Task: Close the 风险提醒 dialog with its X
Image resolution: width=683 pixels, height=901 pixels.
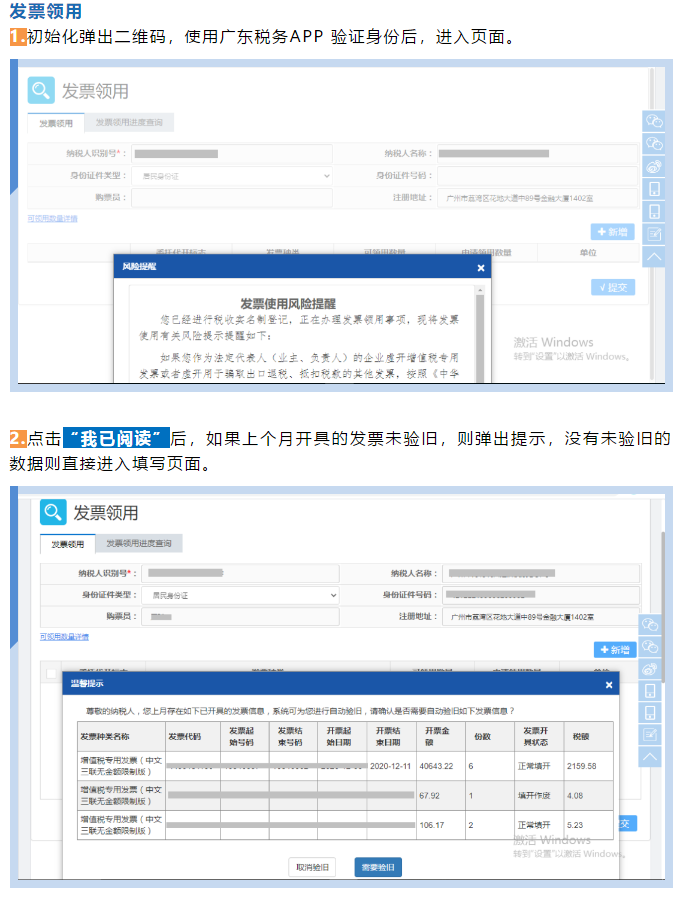Action: [480, 268]
